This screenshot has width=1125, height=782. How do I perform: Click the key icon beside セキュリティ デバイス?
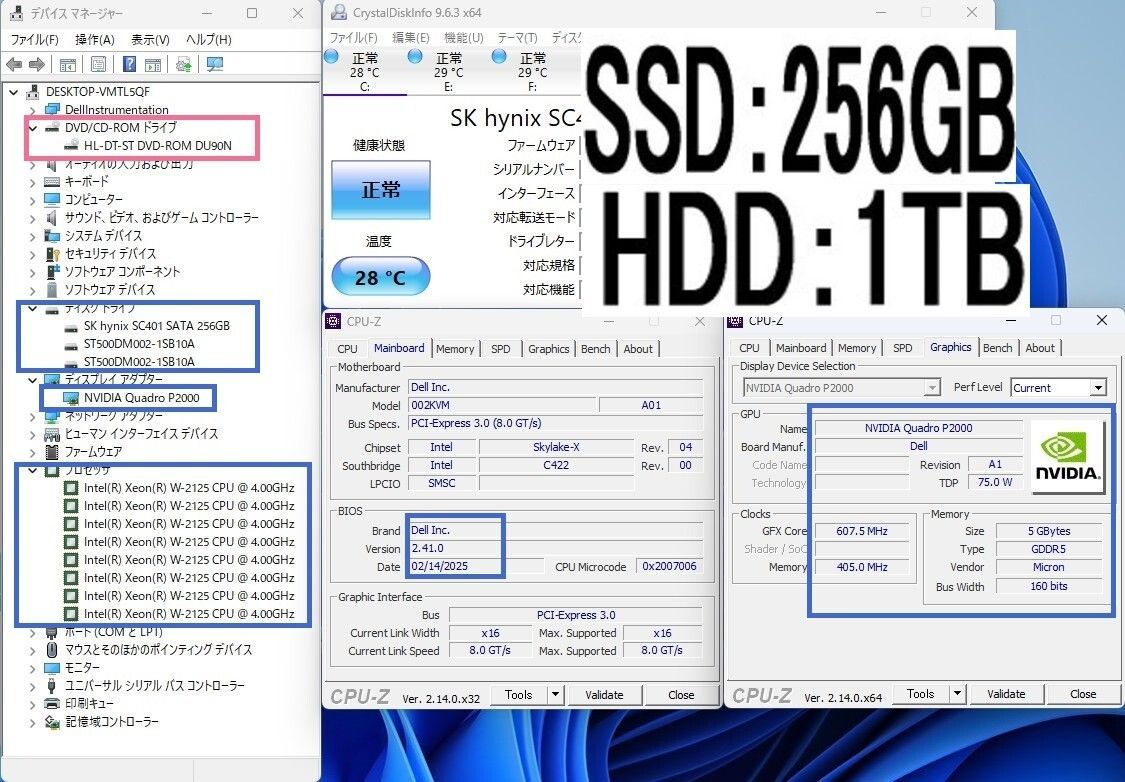click(x=52, y=253)
